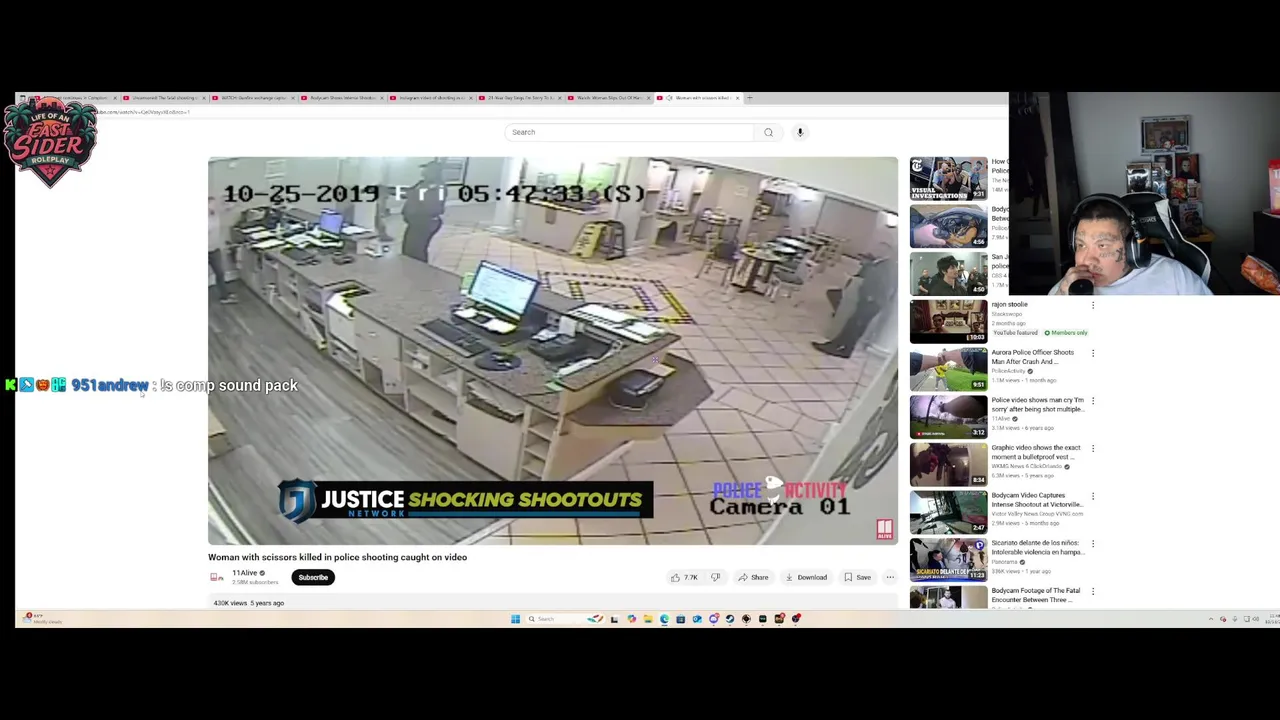Switch to 'WATCH: Gunfire exchange' browser tab

pyautogui.click(x=252, y=98)
